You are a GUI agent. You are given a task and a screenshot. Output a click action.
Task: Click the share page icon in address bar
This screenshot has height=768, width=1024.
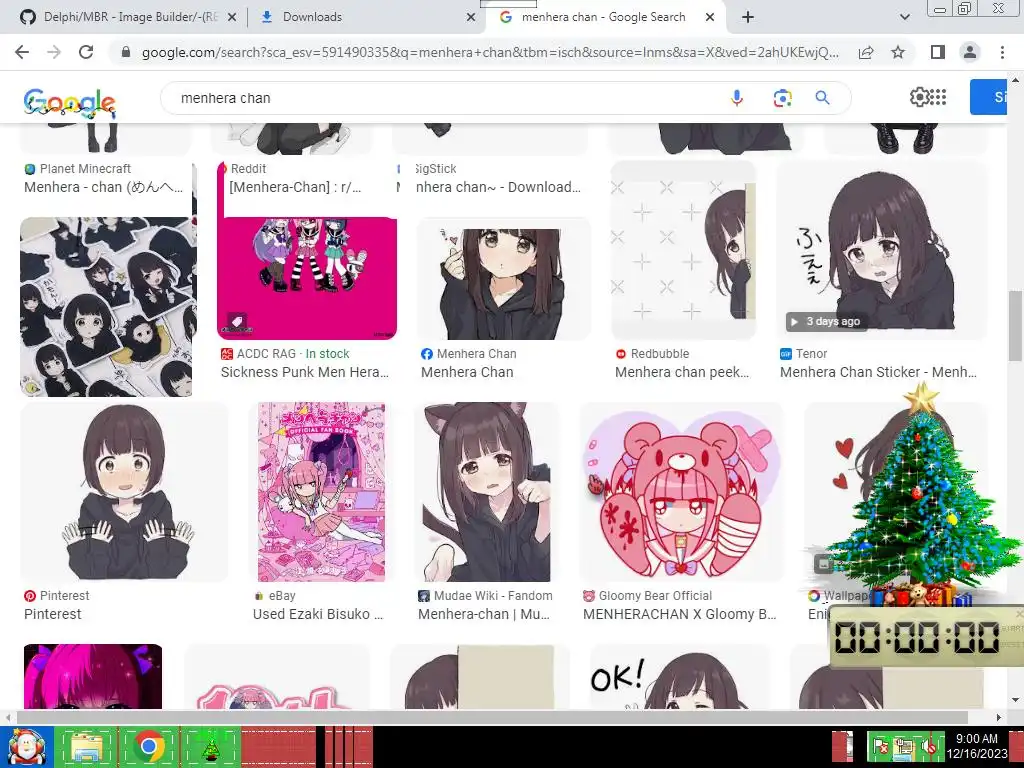(x=866, y=52)
